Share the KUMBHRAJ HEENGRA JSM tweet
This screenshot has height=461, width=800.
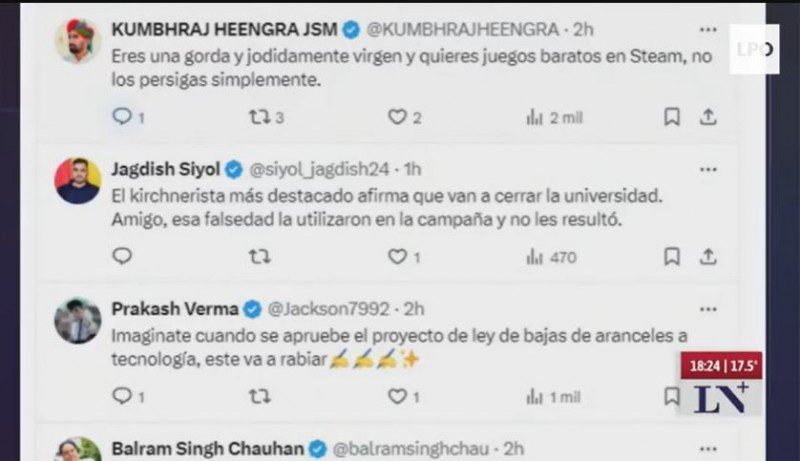pyautogui.click(x=708, y=117)
